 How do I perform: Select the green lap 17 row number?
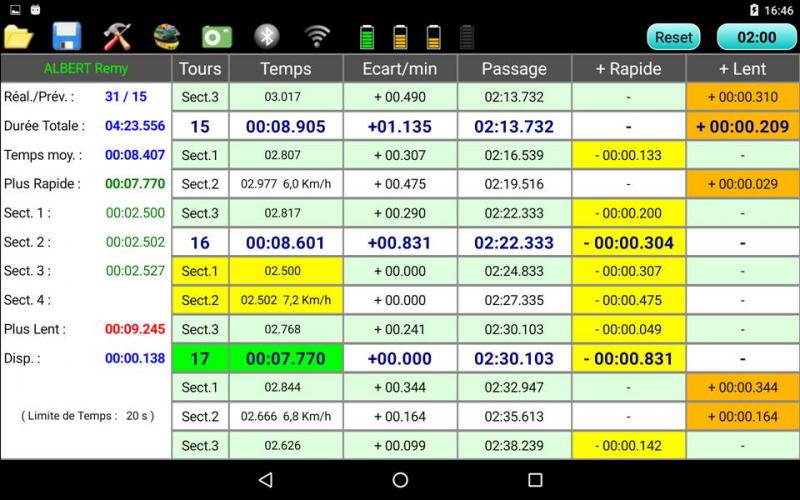(x=200, y=359)
